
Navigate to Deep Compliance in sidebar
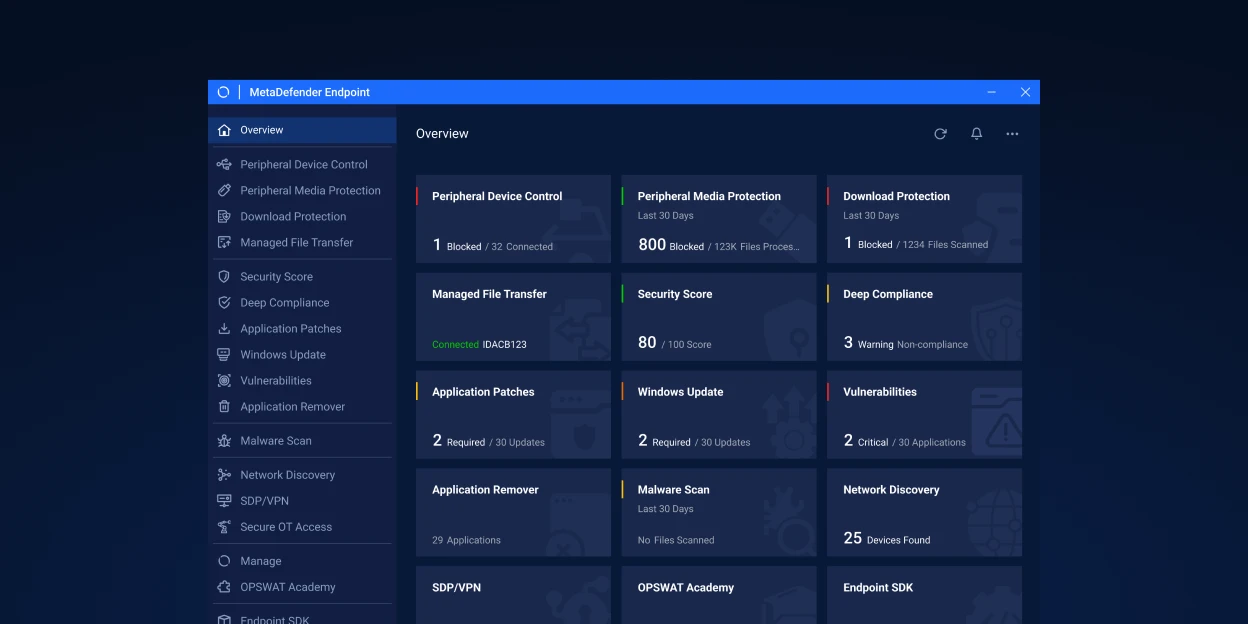[284, 303]
